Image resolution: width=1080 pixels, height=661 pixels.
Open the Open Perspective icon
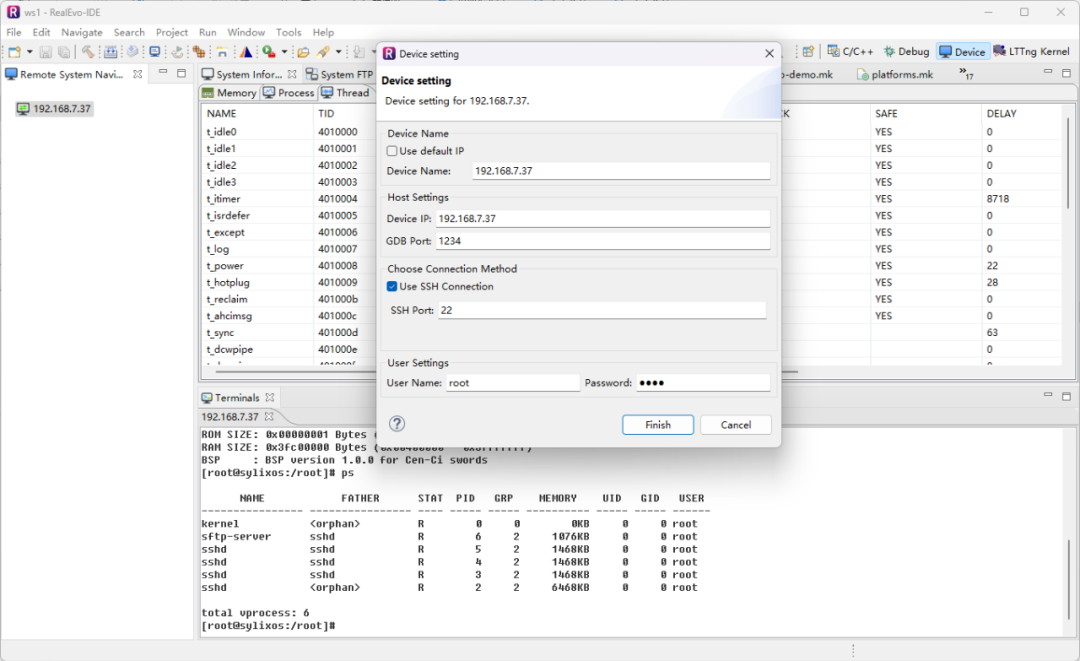pyautogui.click(x=808, y=52)
